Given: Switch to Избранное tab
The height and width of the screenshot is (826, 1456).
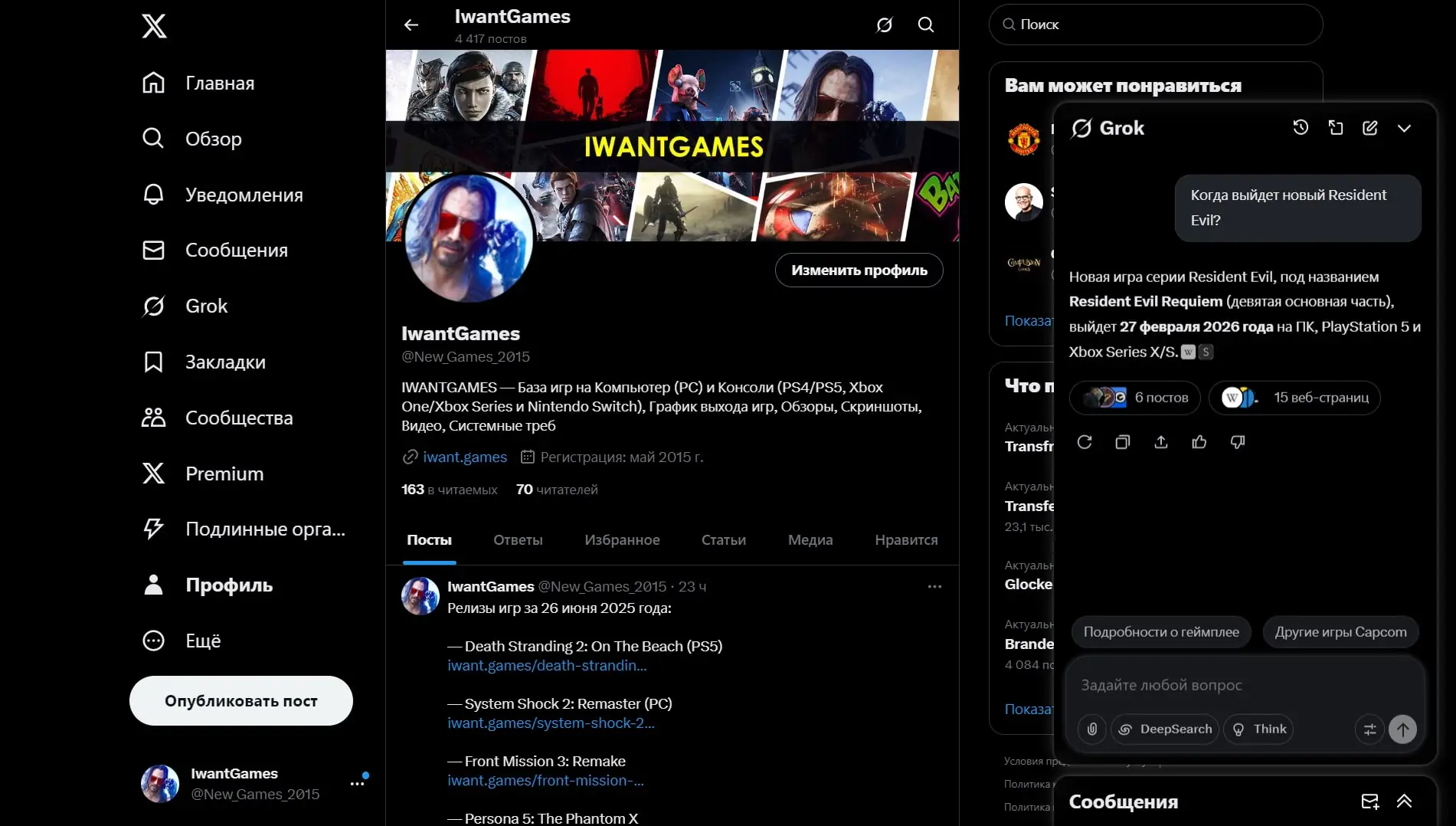Looking at the screenshot, I should (x=622, y=540).
